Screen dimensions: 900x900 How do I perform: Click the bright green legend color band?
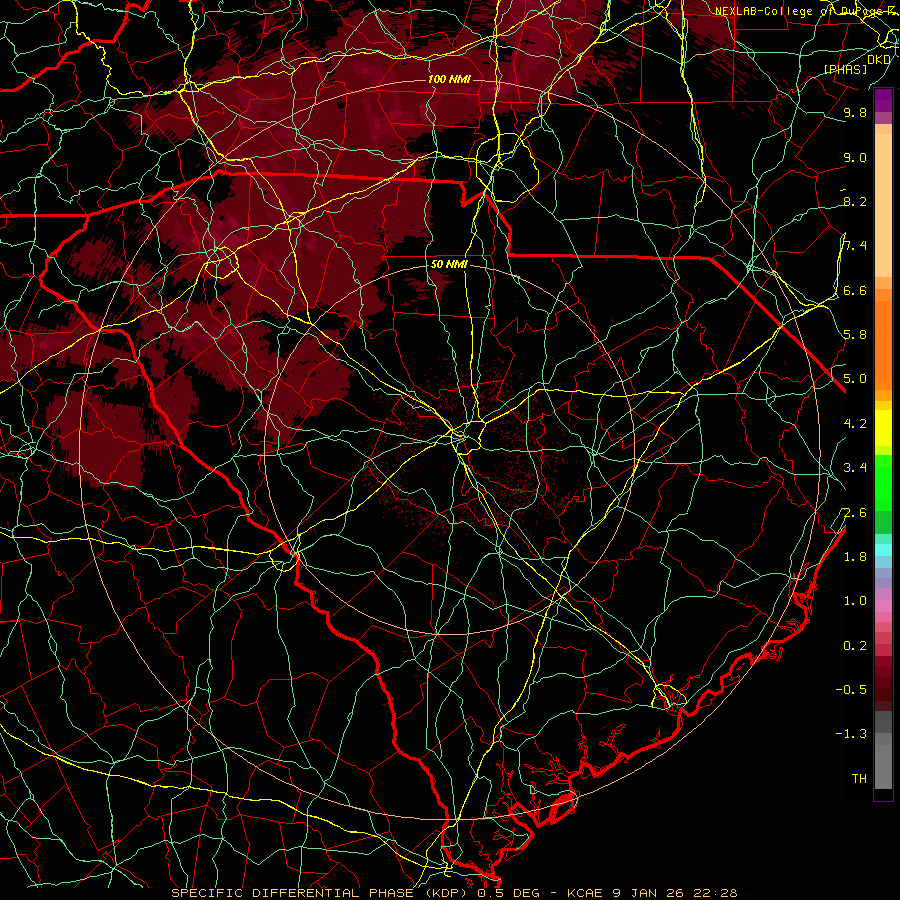(883, 482)
